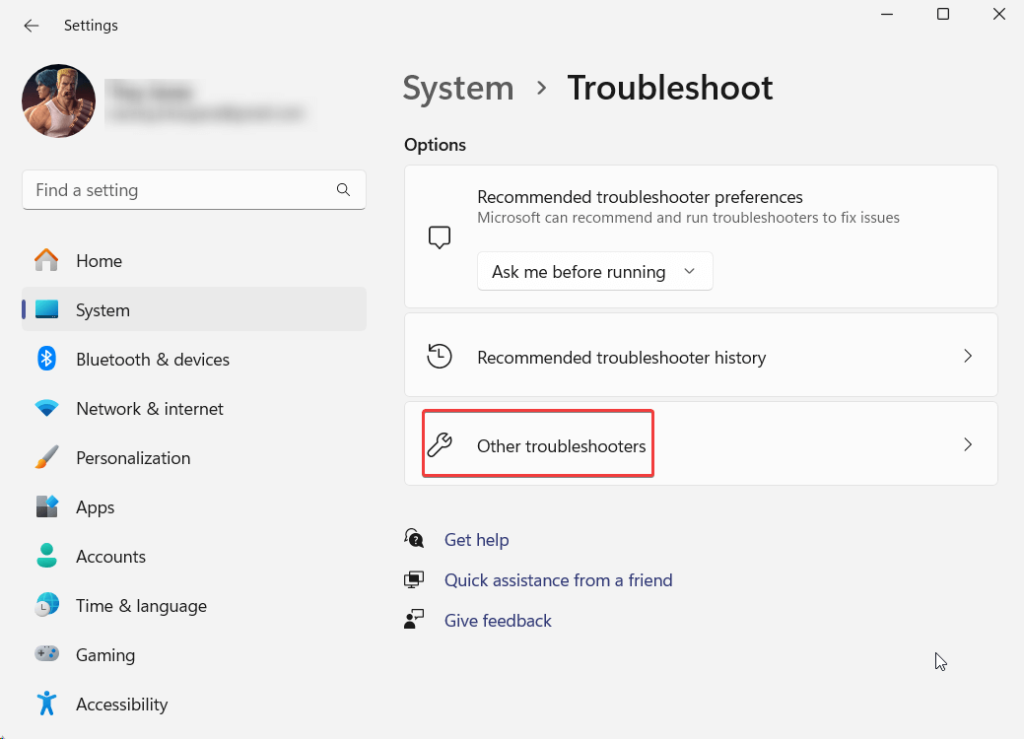Click the Personalization paintbrush icon
Viewport: 1024px width, 739px height.
click(46, 458)
